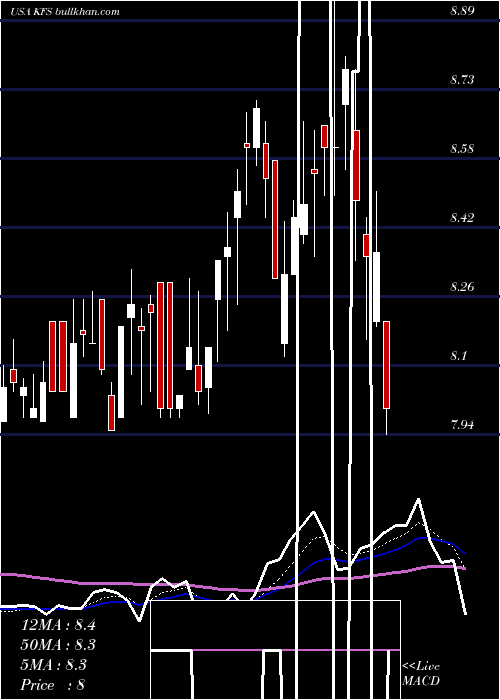Click the 'Price : 8' readout
500x700 pixels.
tap(53, 685)
